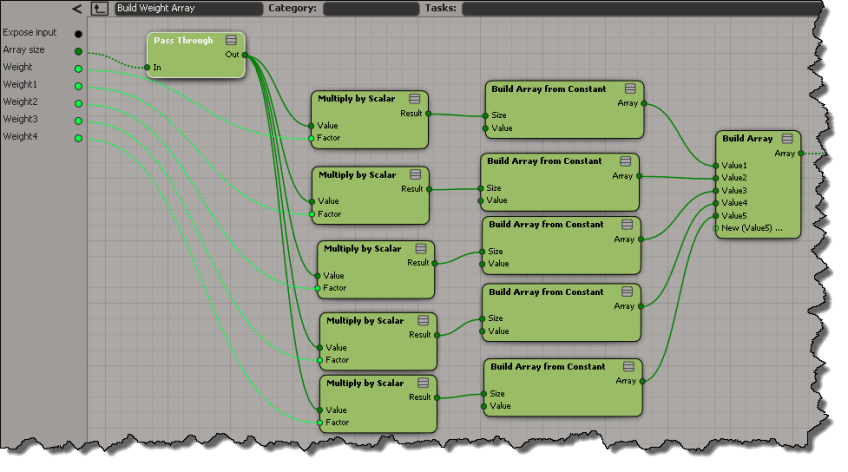Click the Pass Through node's menu icon
Viewport: 848px width, 472px height.
[231, 40]
